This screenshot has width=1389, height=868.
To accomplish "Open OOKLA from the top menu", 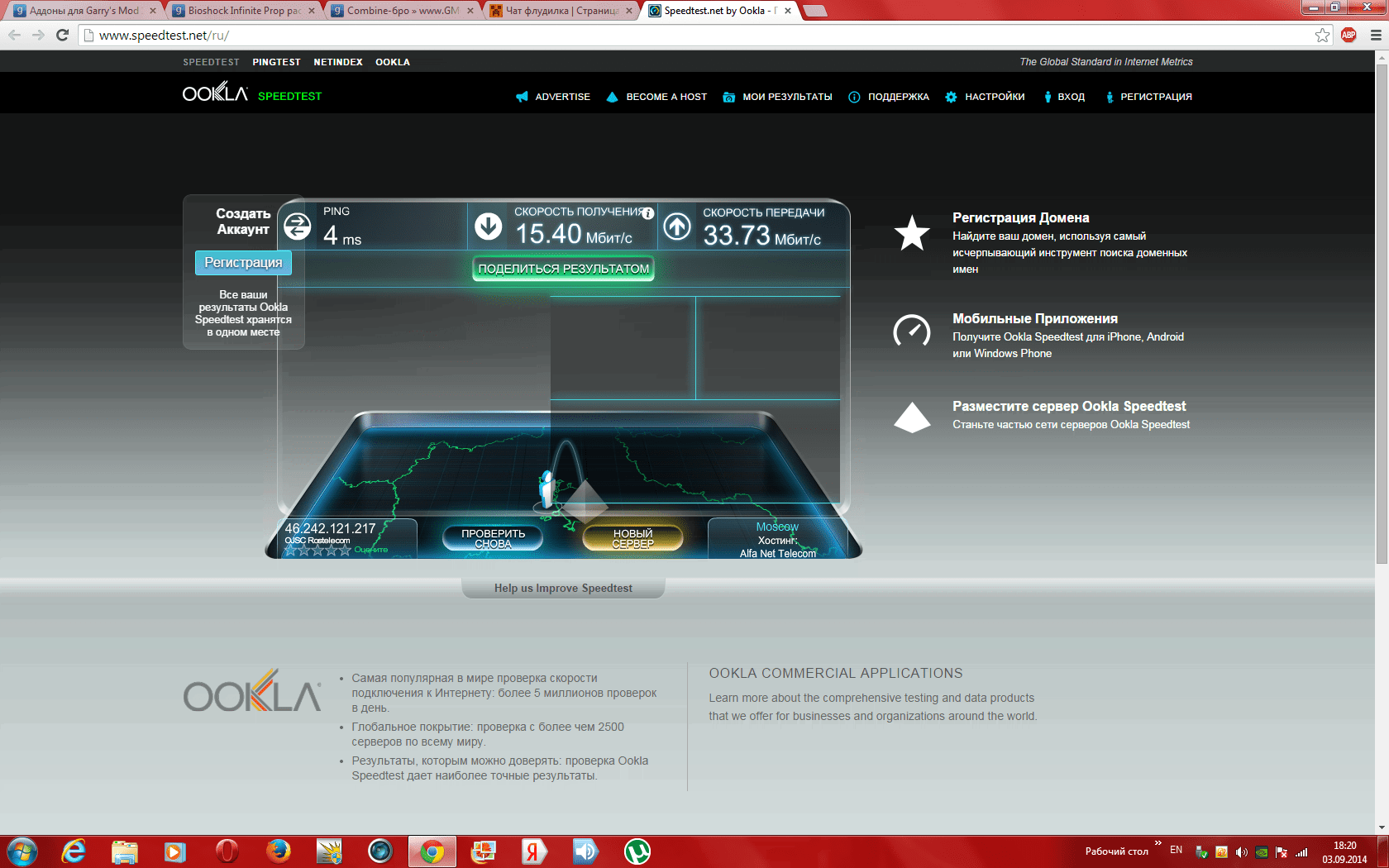I will point(393,62).
